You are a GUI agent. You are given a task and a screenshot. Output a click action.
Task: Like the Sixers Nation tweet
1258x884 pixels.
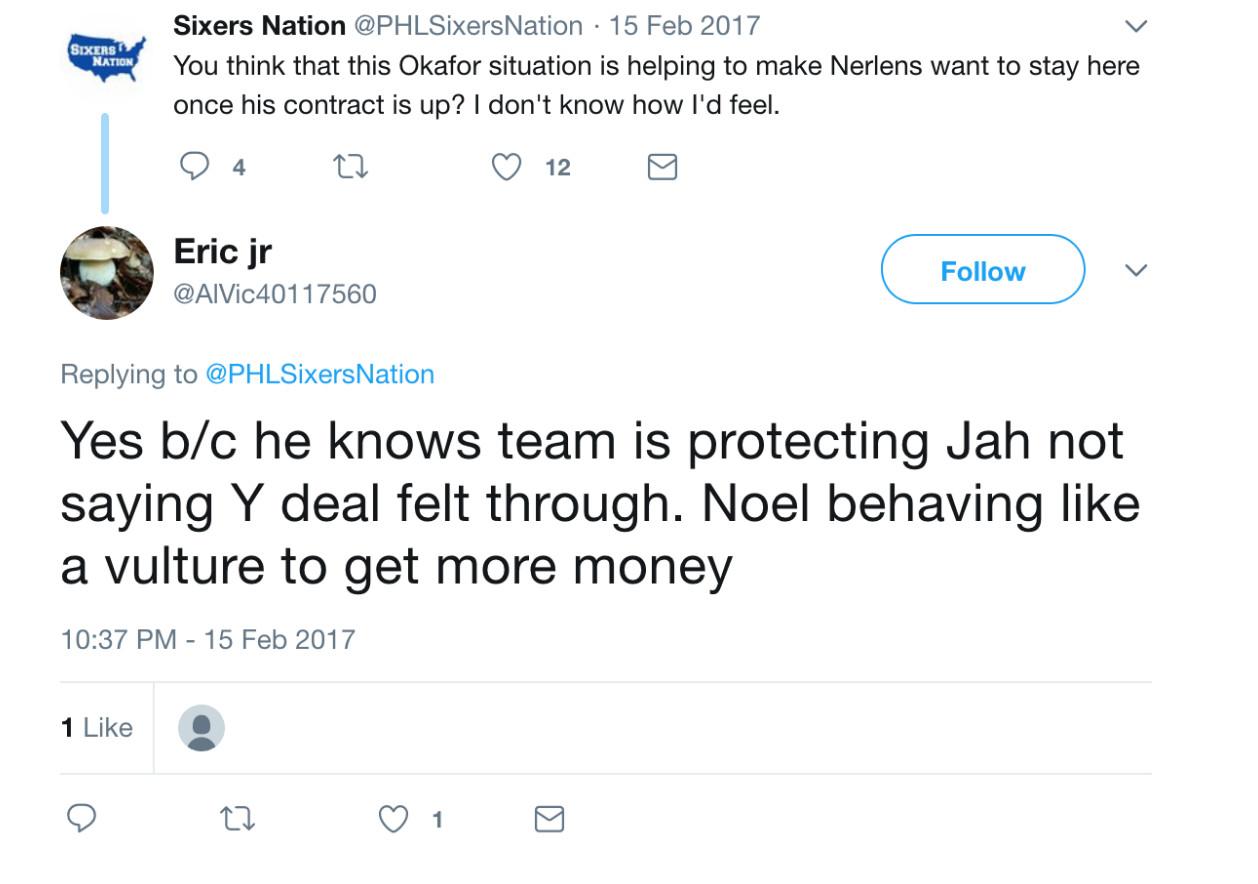coord(508,168)
